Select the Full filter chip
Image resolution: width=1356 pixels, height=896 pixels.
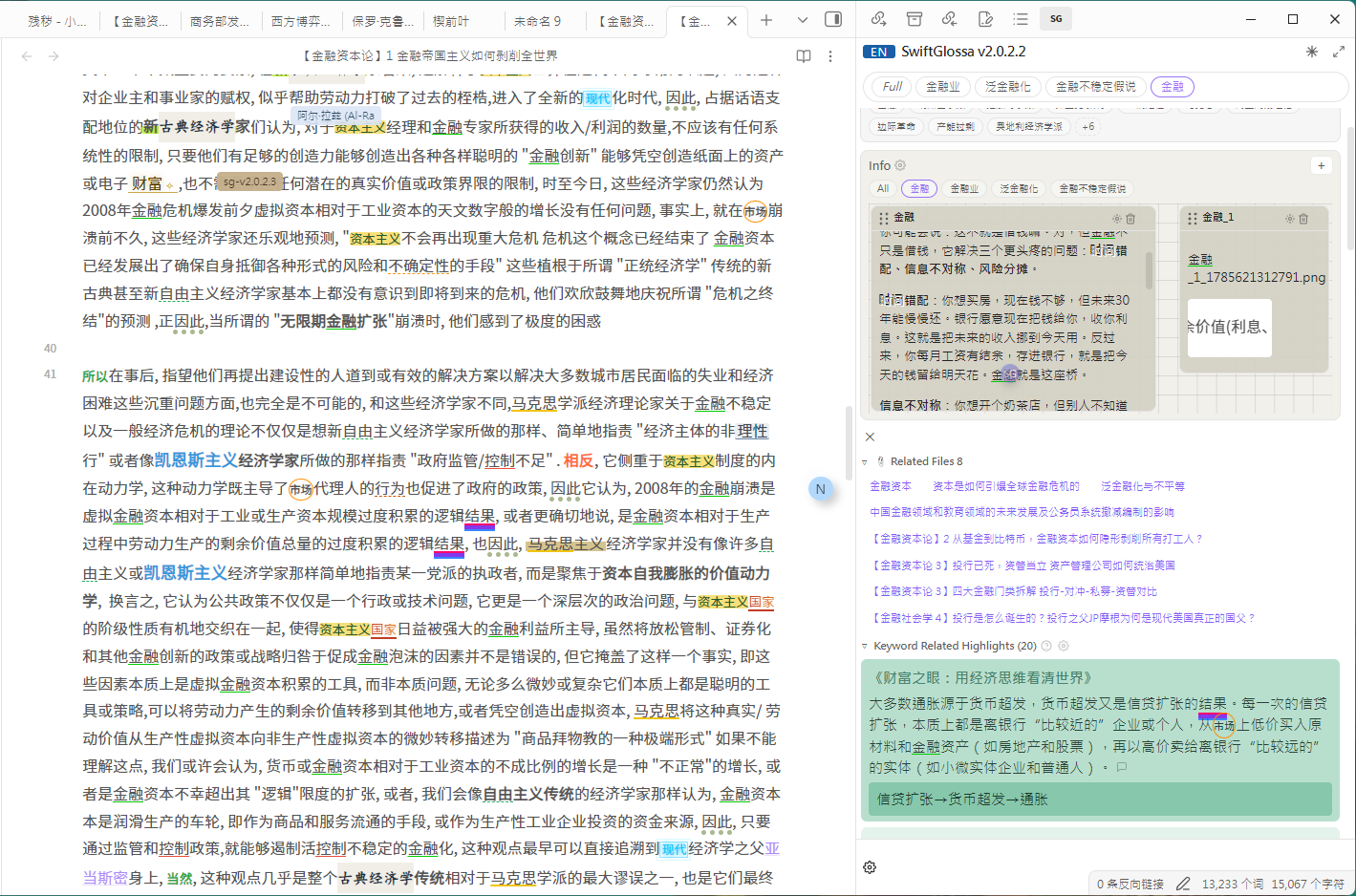pos(893,86)
